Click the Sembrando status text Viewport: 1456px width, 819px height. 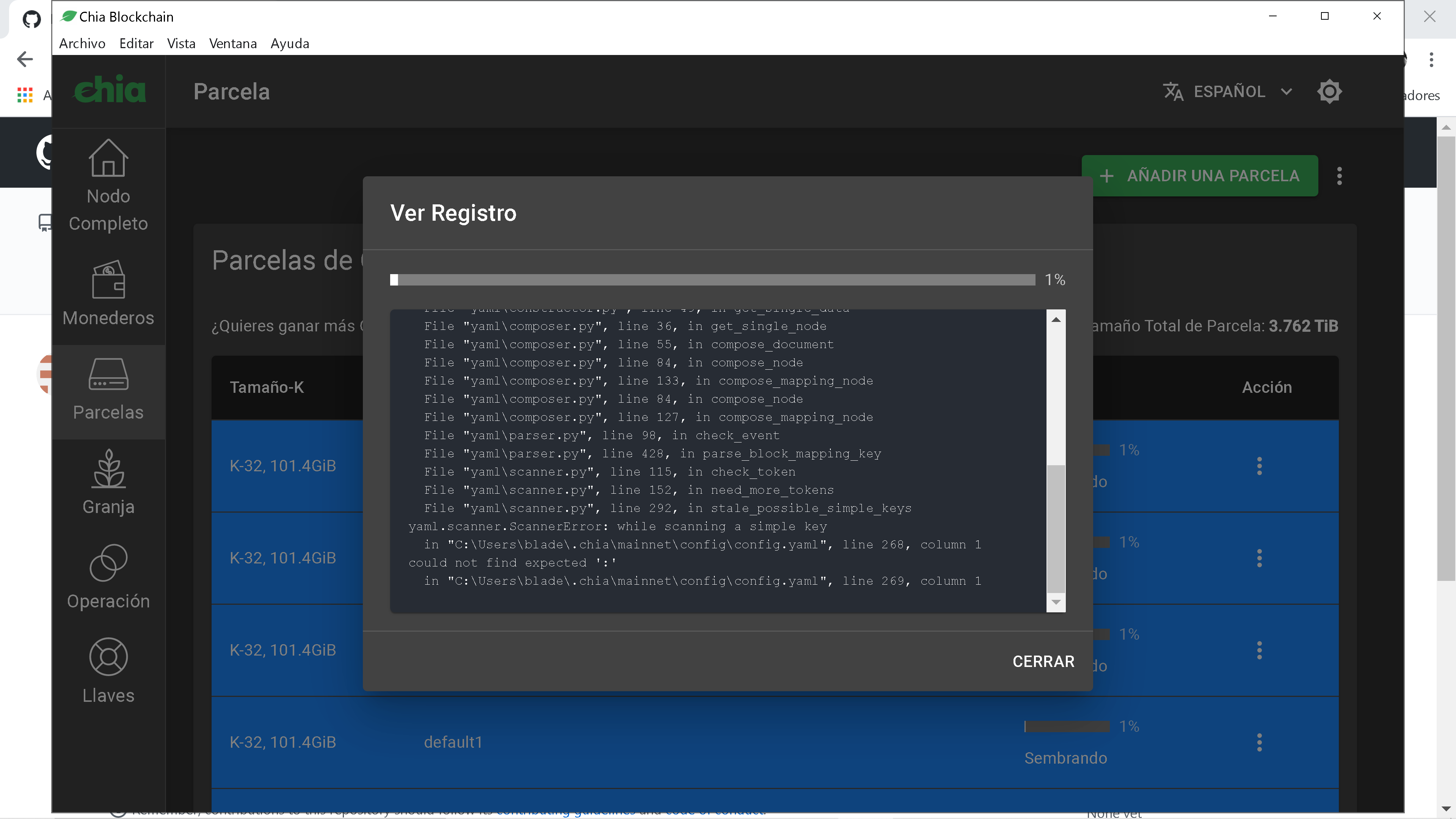(1065, 758)
